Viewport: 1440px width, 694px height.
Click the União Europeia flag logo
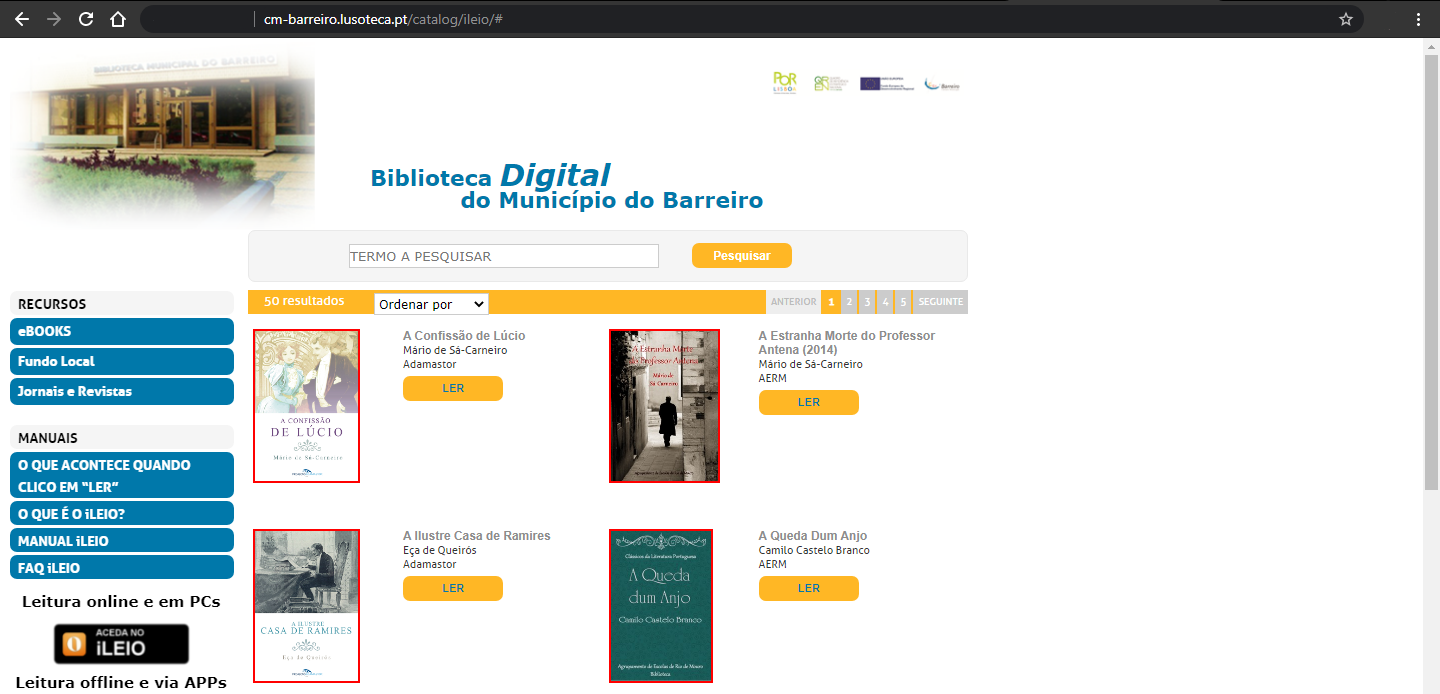click(884, 81)
